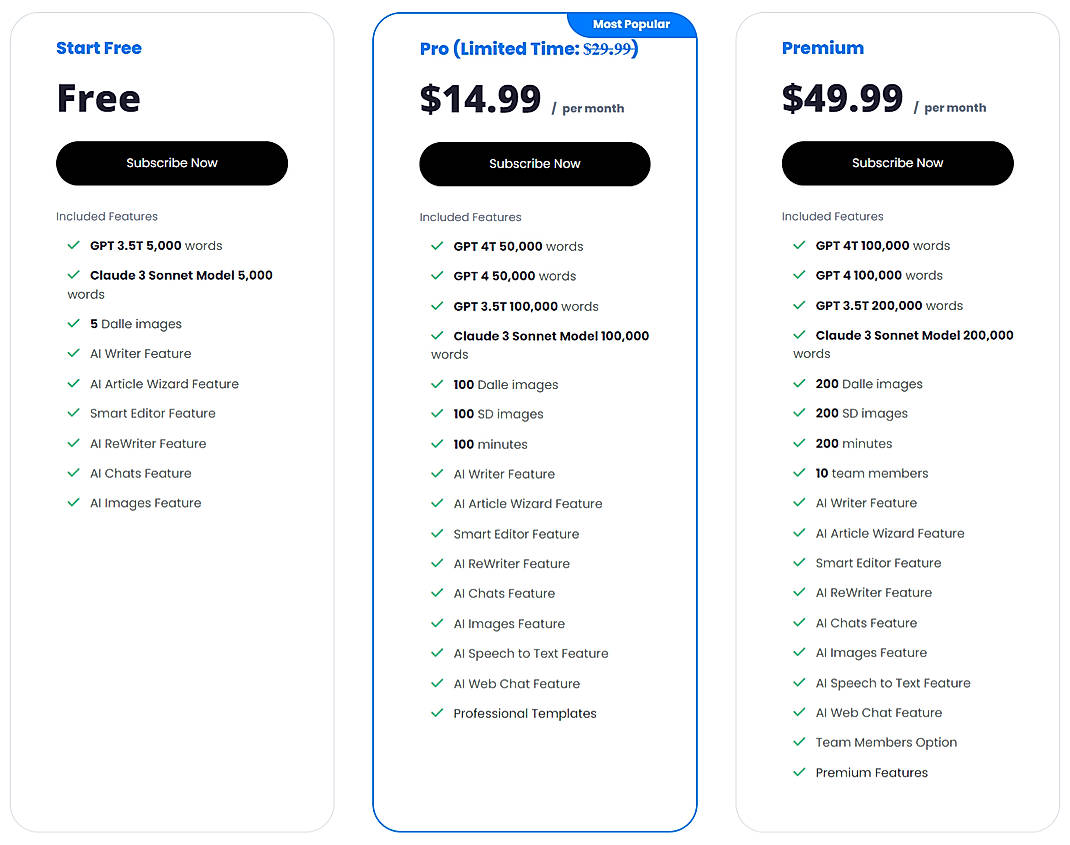Click the checkmark beside Team Members Option
Screen dimensions: 1070x845
[800, 742]
